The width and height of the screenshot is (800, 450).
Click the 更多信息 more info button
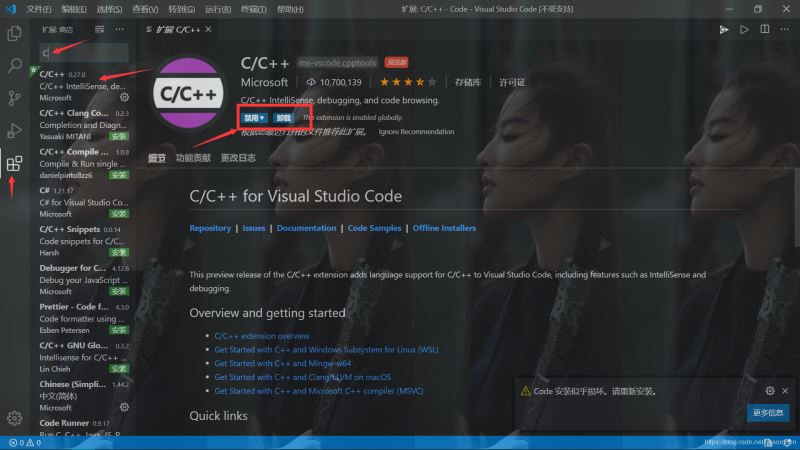coord(768,412)
